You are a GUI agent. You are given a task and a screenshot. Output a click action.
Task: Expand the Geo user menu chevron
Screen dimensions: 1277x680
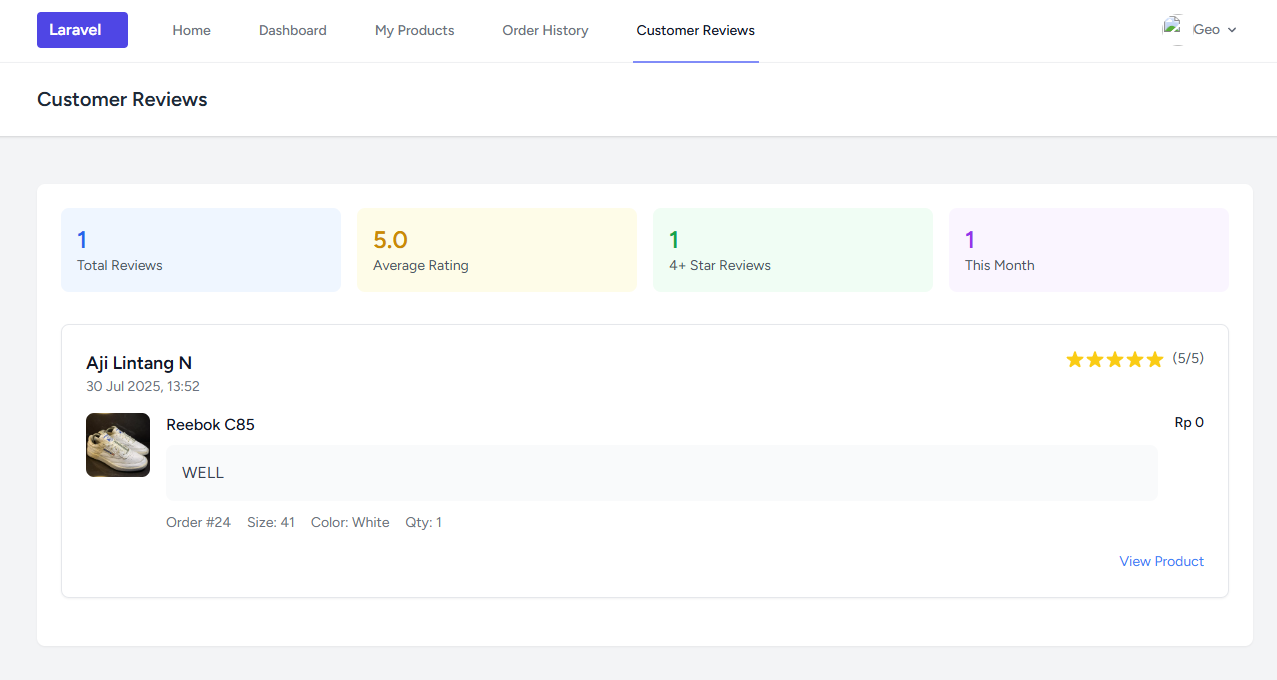[x=1232, y=30]
